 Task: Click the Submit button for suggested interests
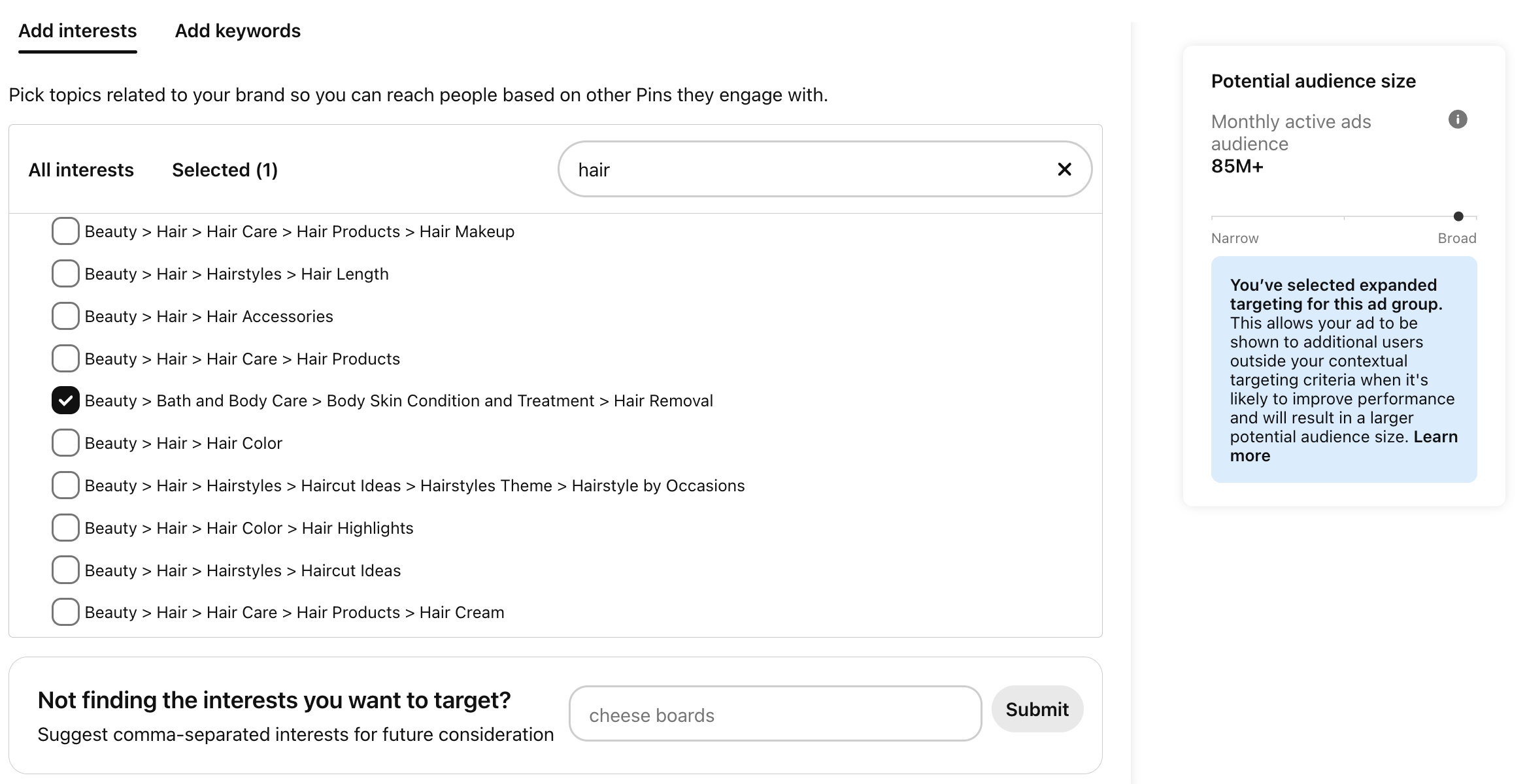[1037, 709]
